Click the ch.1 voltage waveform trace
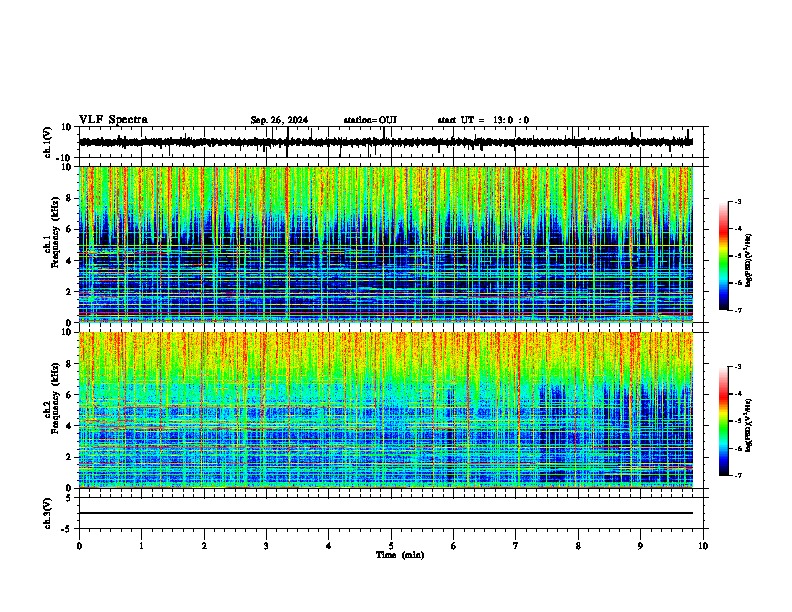The image size is (792, 612). coord(386,142)
